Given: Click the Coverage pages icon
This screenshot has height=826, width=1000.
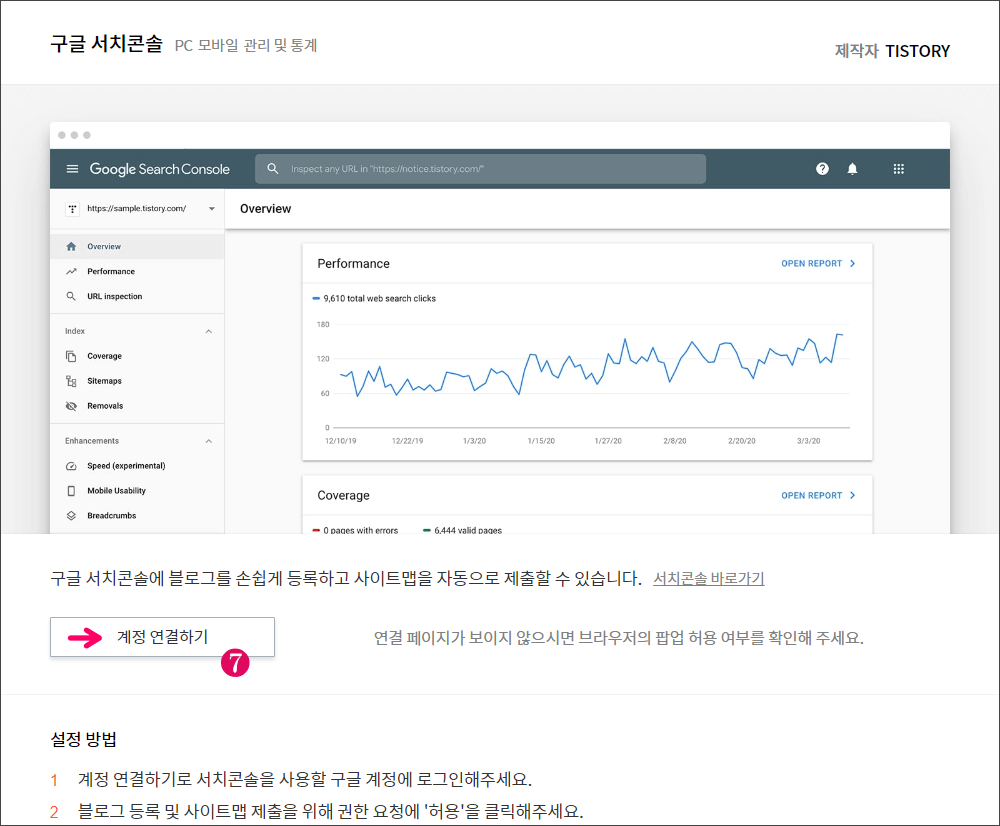Looking at the screenshot, I should tap(71, 356).
